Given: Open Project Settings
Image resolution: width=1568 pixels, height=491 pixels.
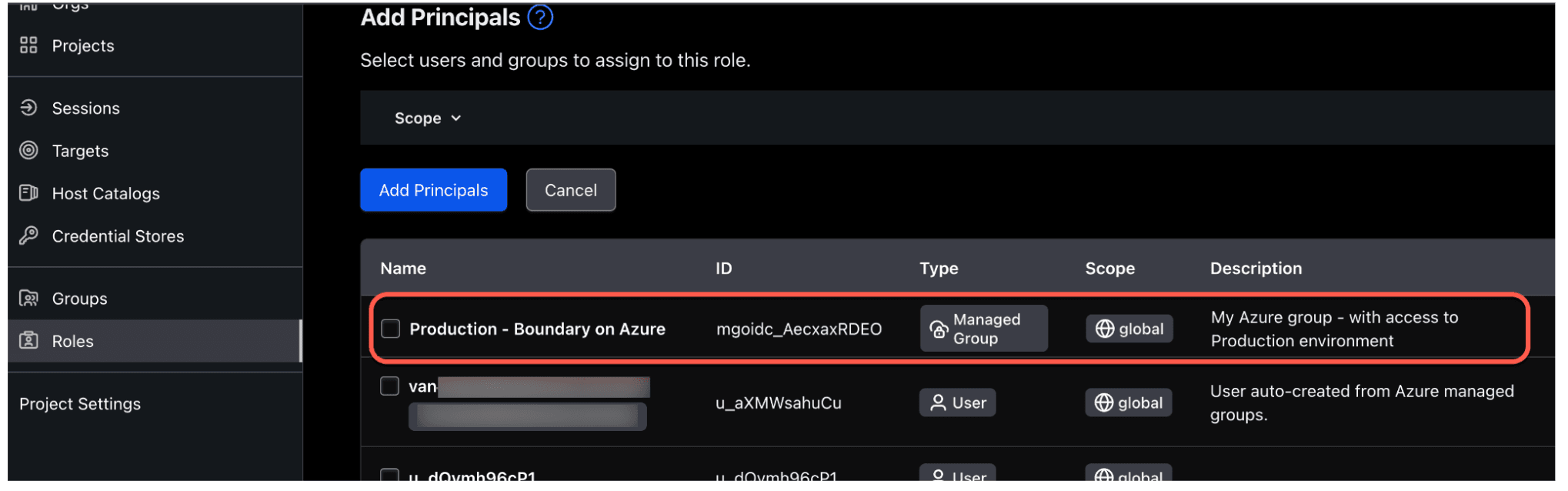Looking at the screenshot, I should tap(80, 404).
